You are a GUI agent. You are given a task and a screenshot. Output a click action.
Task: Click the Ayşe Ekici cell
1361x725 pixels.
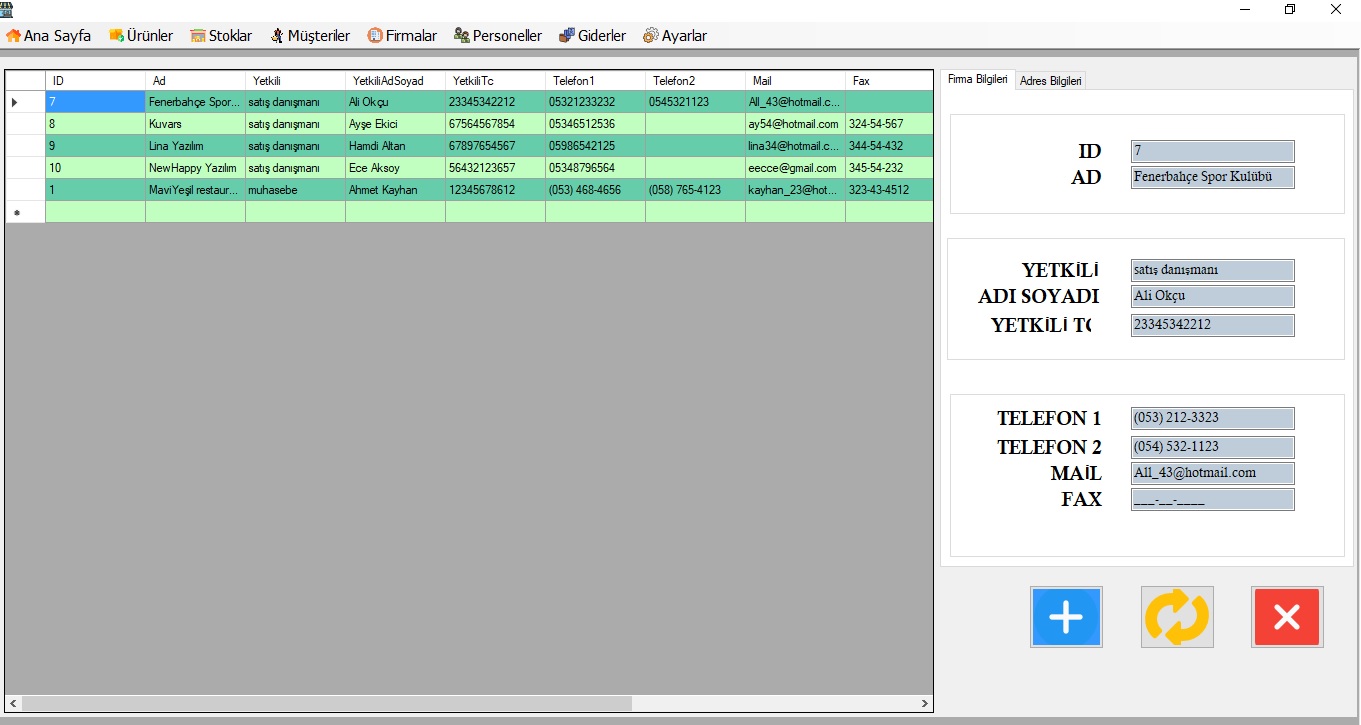tap(395, 124)
